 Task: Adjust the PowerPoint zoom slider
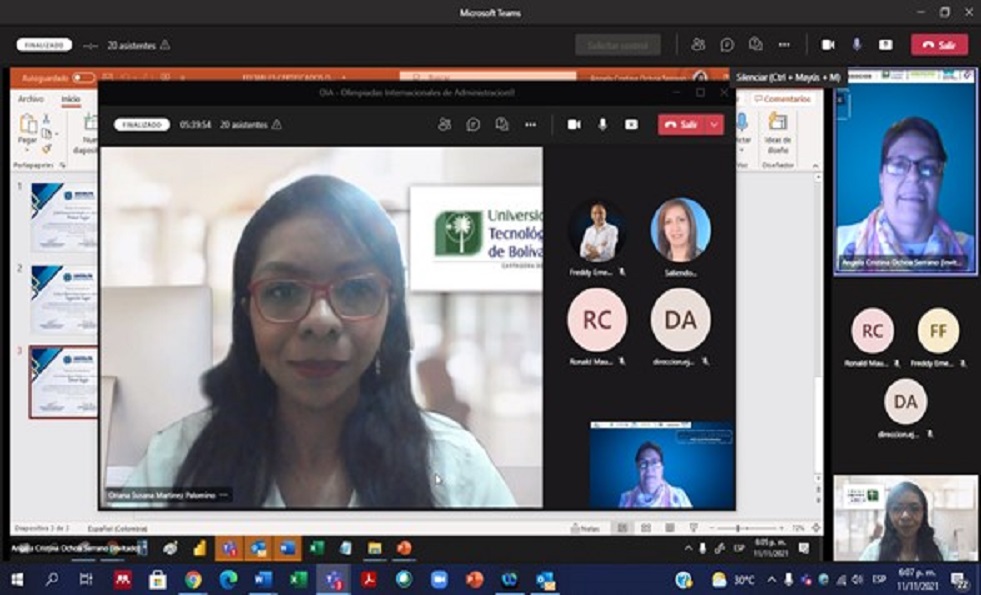(x=738, y=528)
